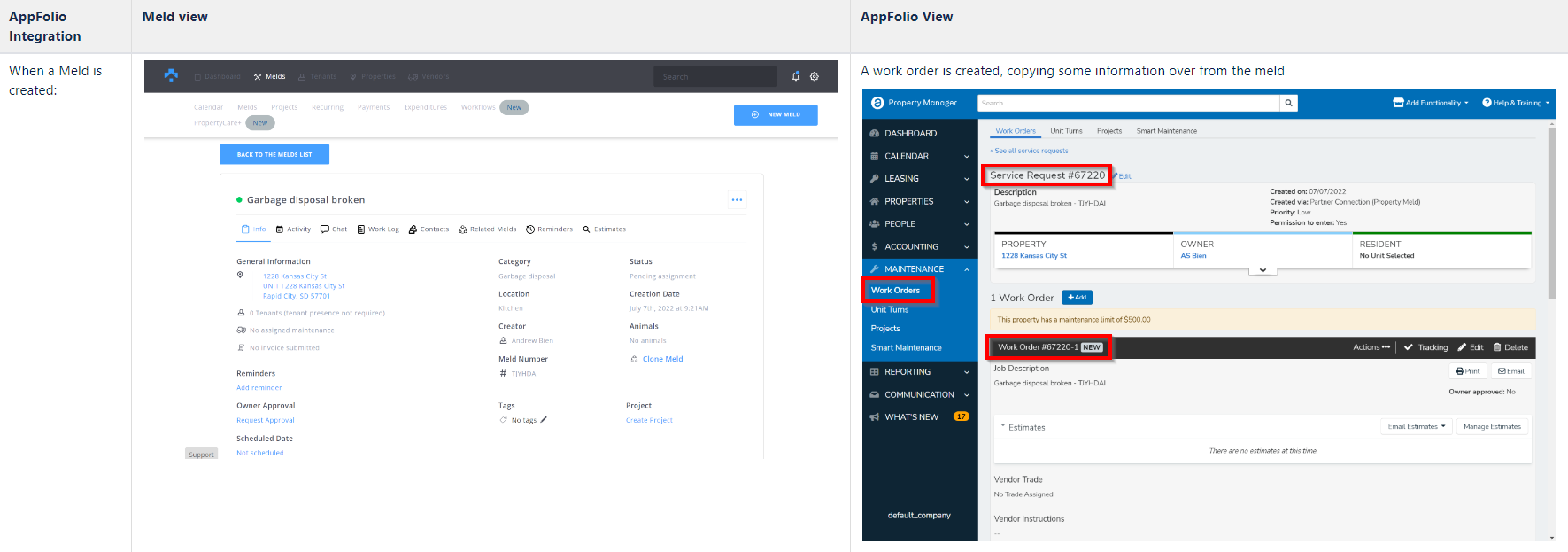Open the Workflows sub-navigation item

478,107
